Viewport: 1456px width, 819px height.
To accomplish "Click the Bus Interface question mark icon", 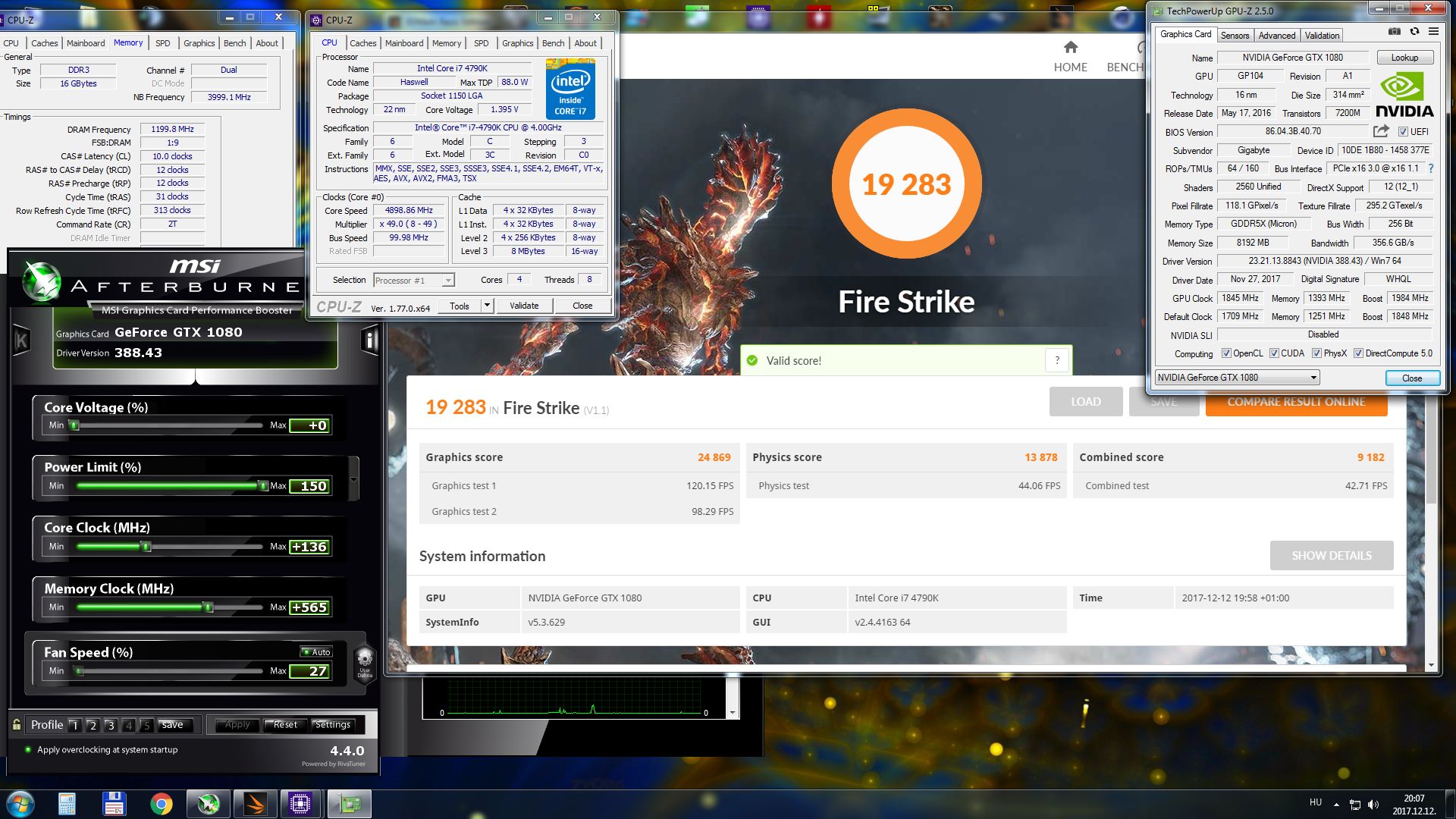I will (x=1431, y=168).
